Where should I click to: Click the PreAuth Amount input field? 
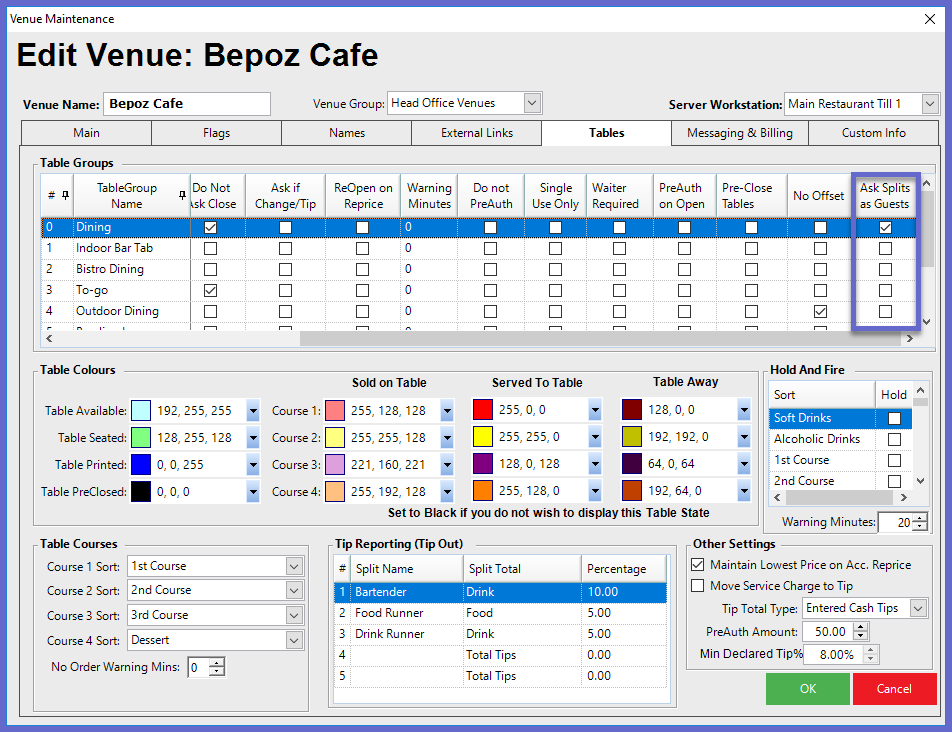pyautogui.click(x=828, y=632)
